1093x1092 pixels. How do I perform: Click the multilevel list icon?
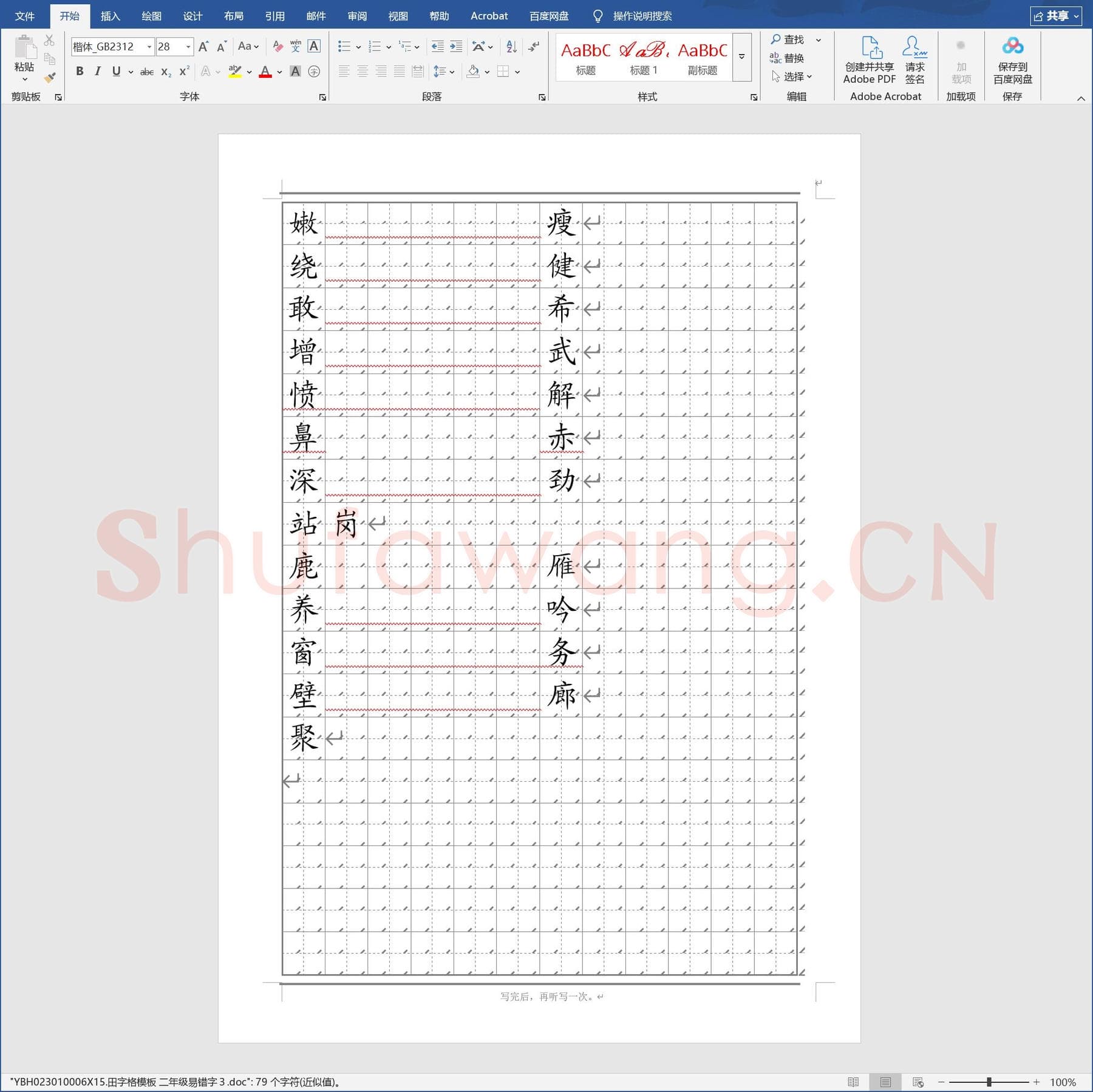(404, 47)
